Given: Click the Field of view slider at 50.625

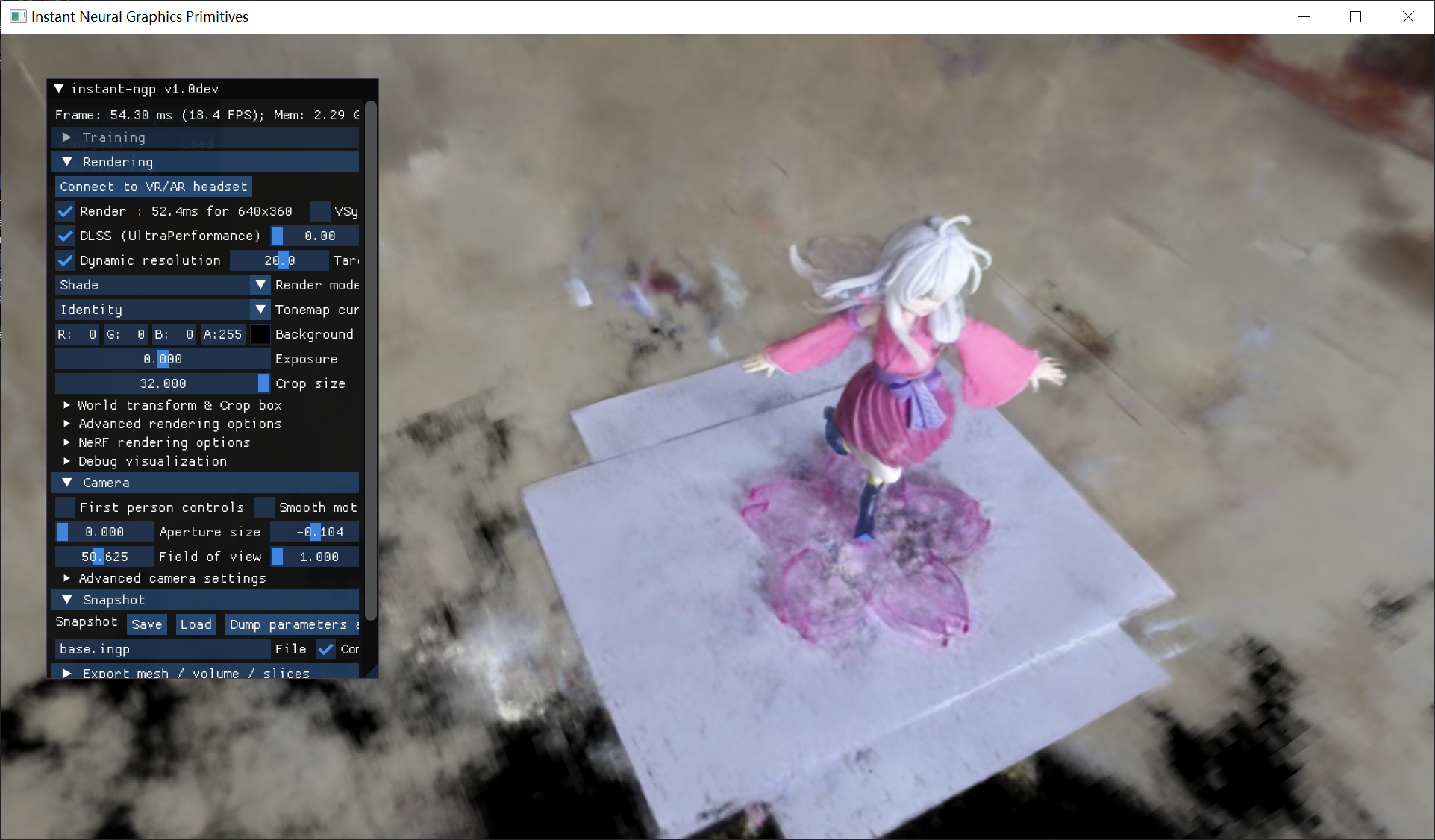Looking at the screenshot, I should pos(104,557).
